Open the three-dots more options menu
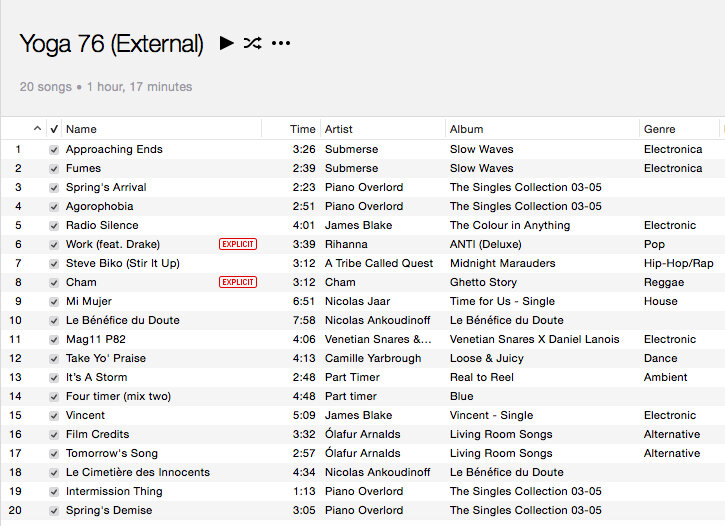The image size is (725, 526). (281, 43)
